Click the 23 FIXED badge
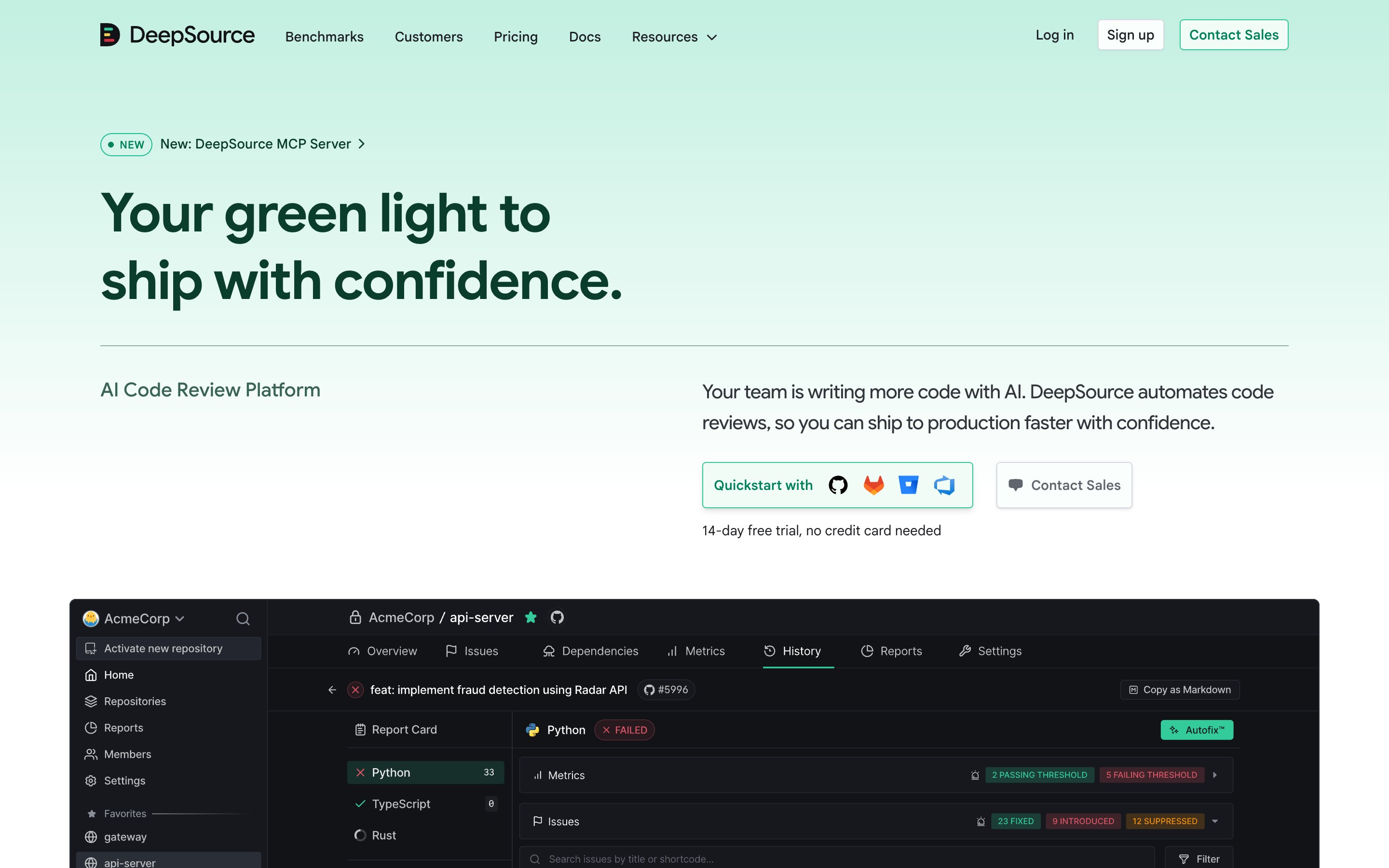The height and width of the screenshot is (868, 1389). point(1015,822)
